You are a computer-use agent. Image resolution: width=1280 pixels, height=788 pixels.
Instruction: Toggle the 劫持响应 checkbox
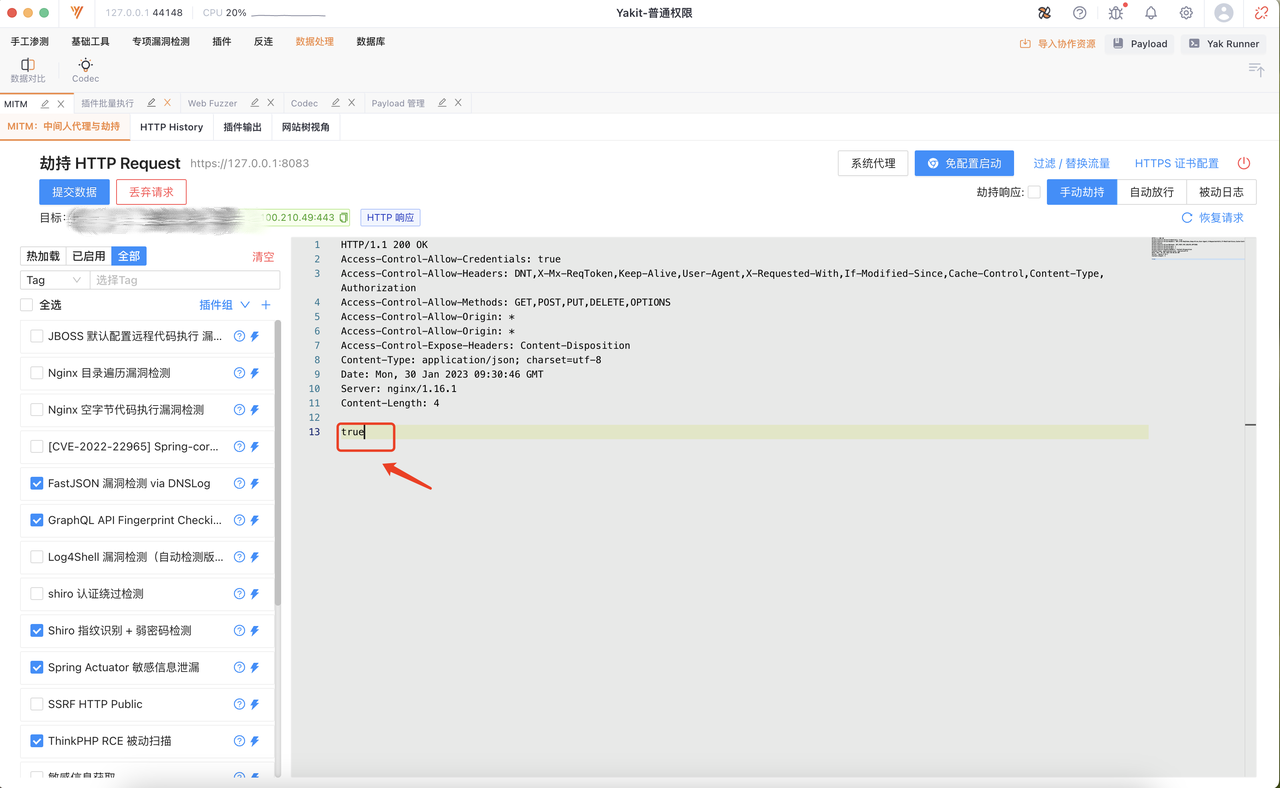click(x=1034, y=192)
